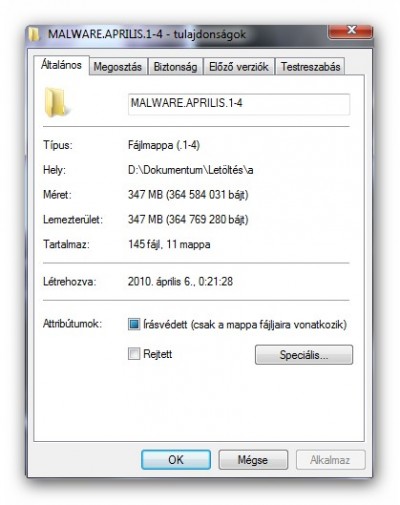Click the Méret value 364 584 031 bájt
The width and height of the screenshot is (400, 505).
tap(207, 195)
